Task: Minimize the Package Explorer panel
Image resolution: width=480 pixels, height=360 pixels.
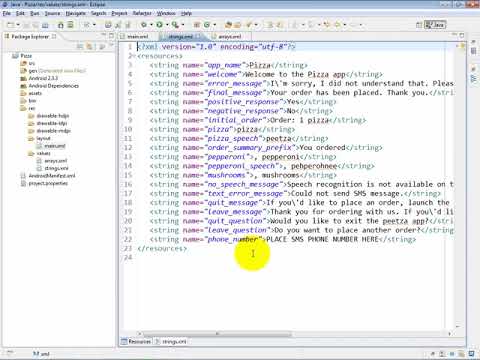Action: tap(104, 35)
